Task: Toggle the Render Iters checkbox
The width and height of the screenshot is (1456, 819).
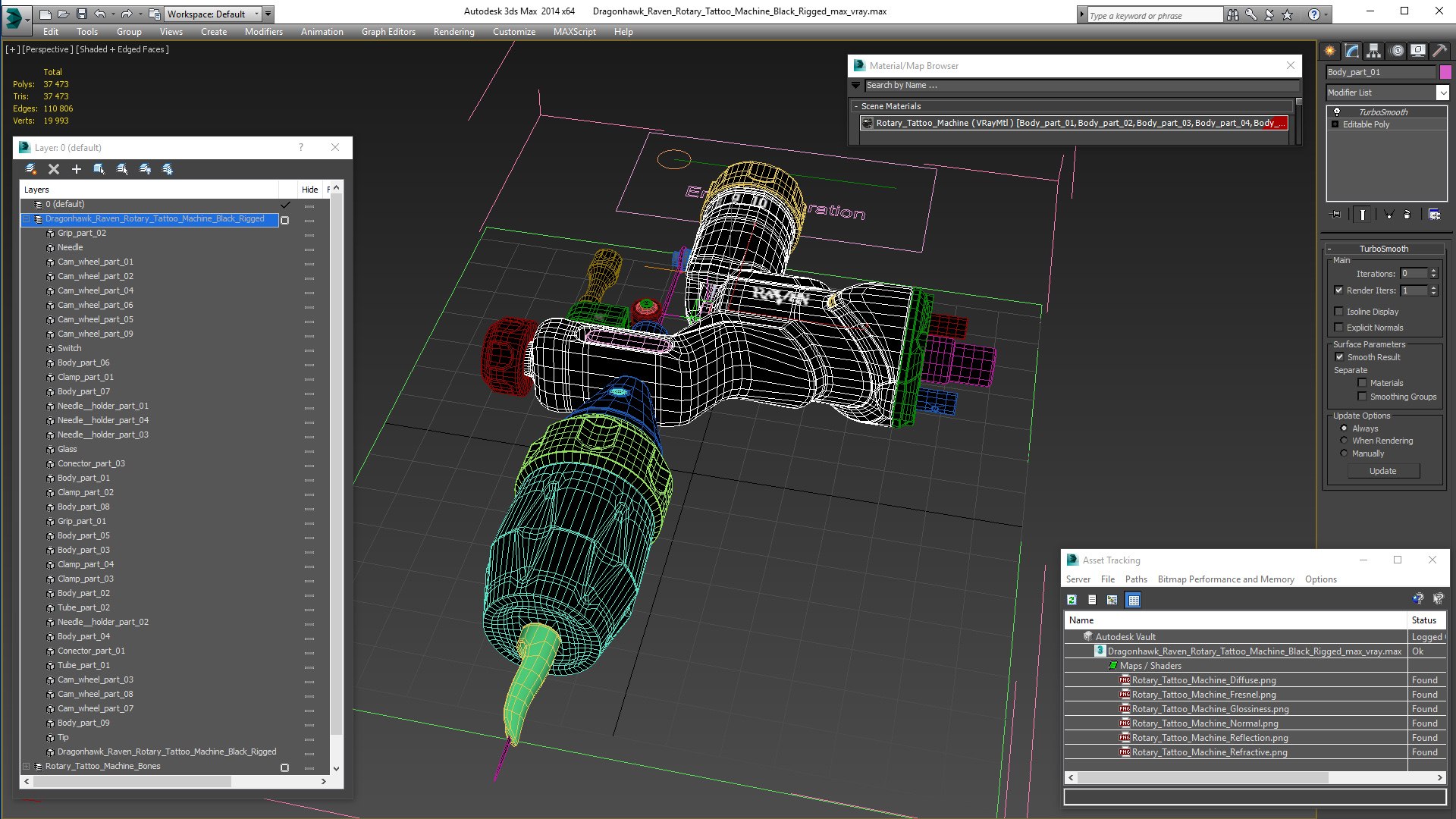Action: [x=1338, y=290]
